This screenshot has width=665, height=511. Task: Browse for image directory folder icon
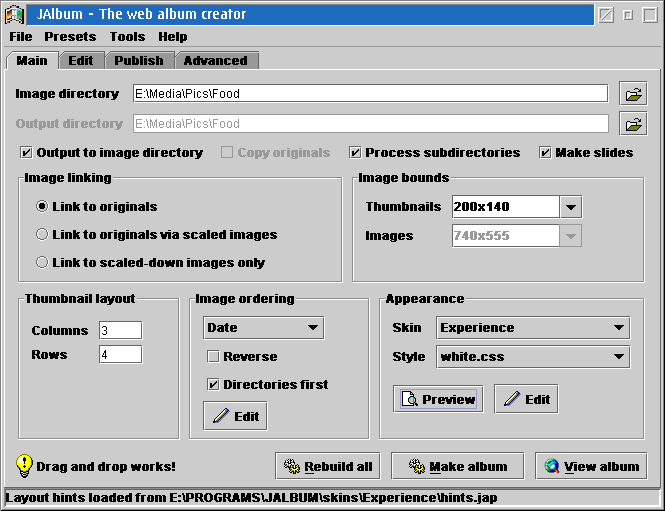tap(633, 94)
